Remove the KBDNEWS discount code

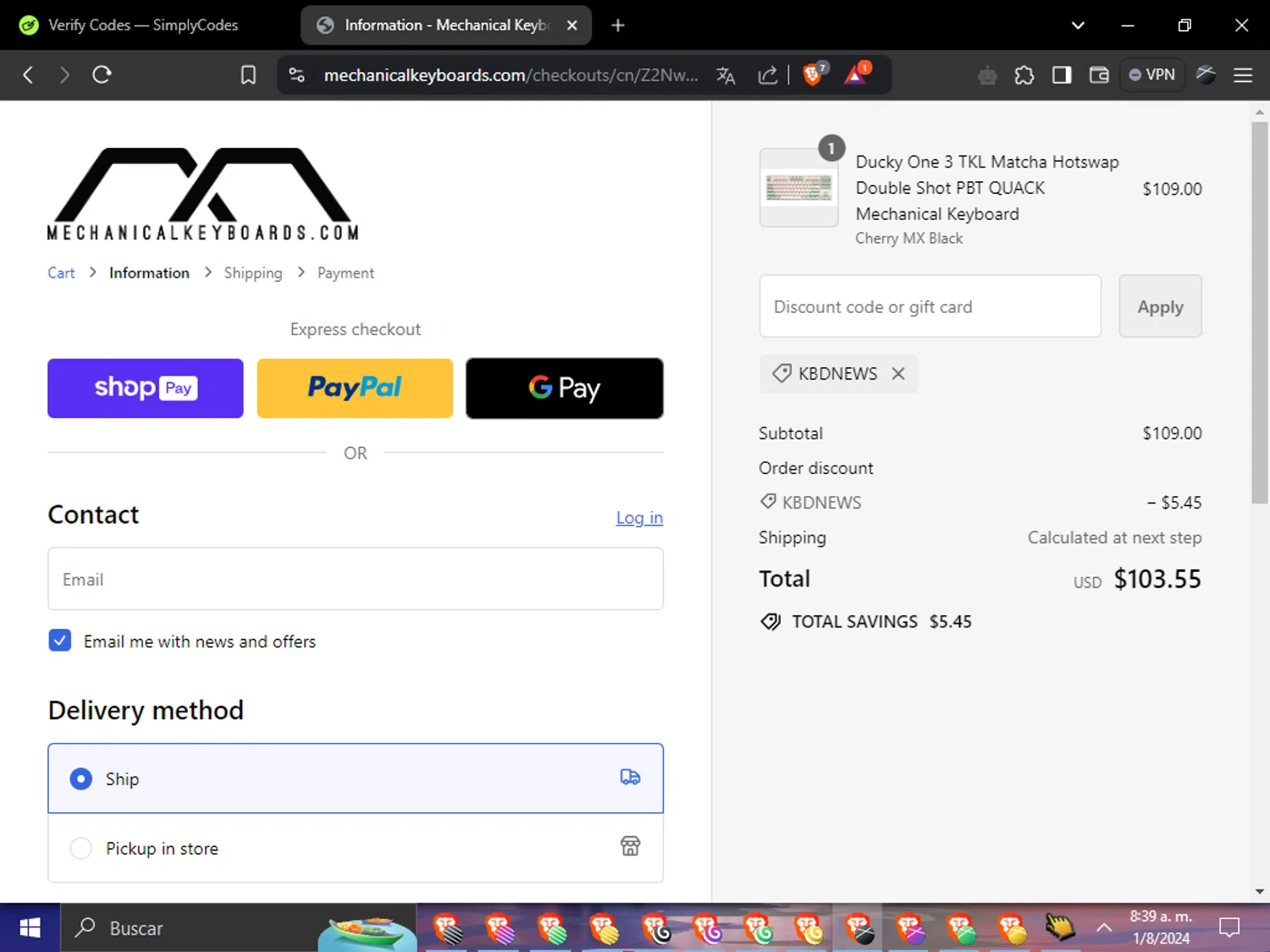click(x=898, y=373)
